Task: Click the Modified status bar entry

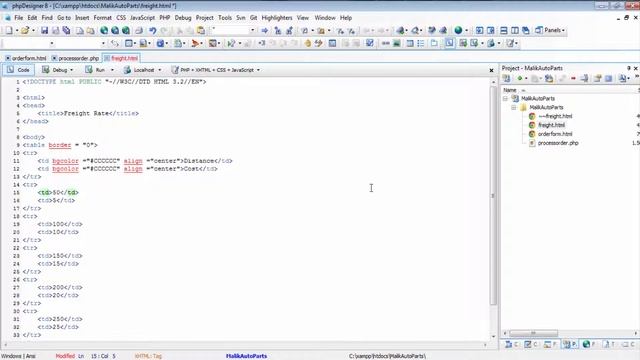Action: (65, 356)
